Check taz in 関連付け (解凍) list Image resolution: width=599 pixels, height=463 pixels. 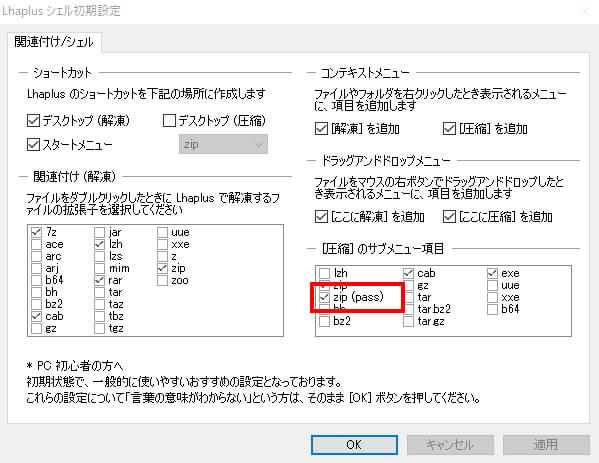click(99, 304)
